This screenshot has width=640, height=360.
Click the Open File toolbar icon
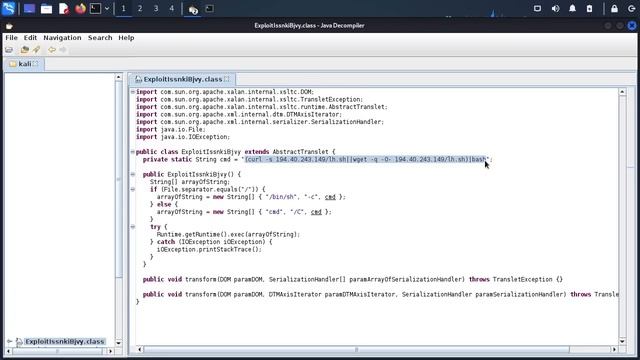coord(9,50)
